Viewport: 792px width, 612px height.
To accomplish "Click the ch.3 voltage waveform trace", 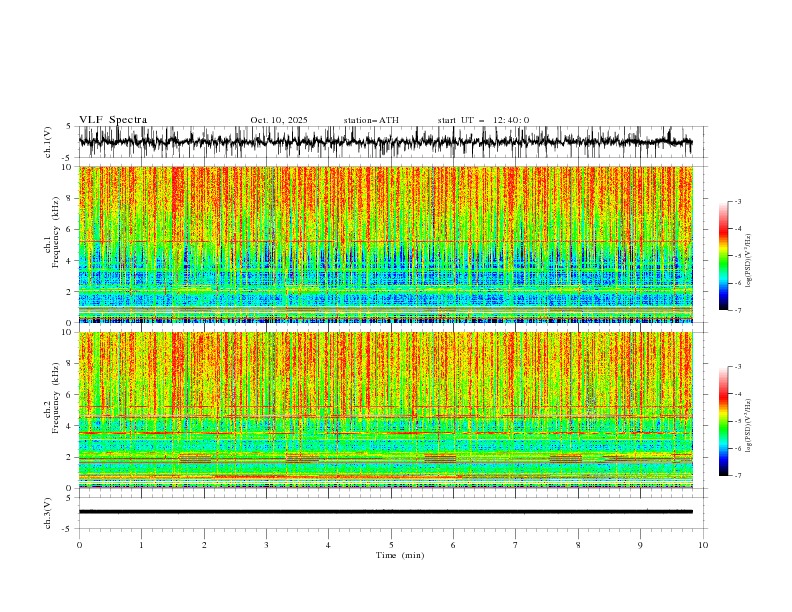I will tap(385, 512).
